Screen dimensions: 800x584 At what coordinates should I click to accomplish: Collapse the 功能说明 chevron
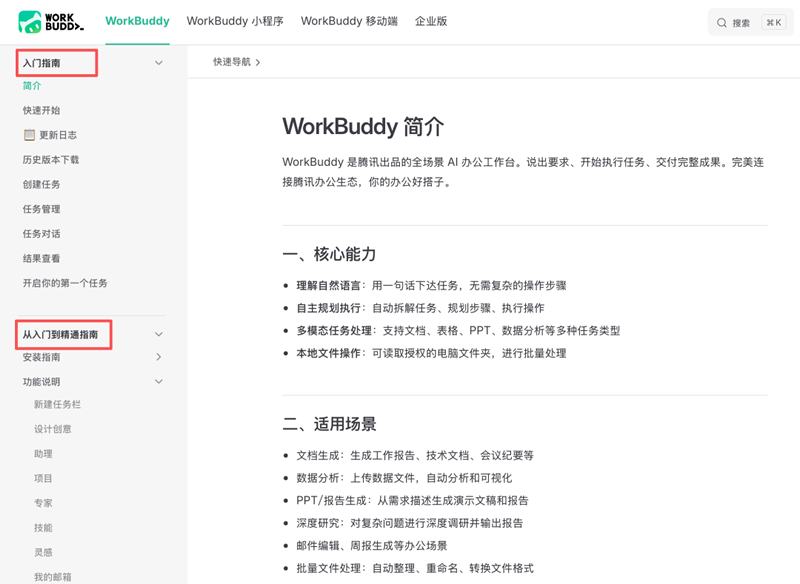tap(159, 382)
